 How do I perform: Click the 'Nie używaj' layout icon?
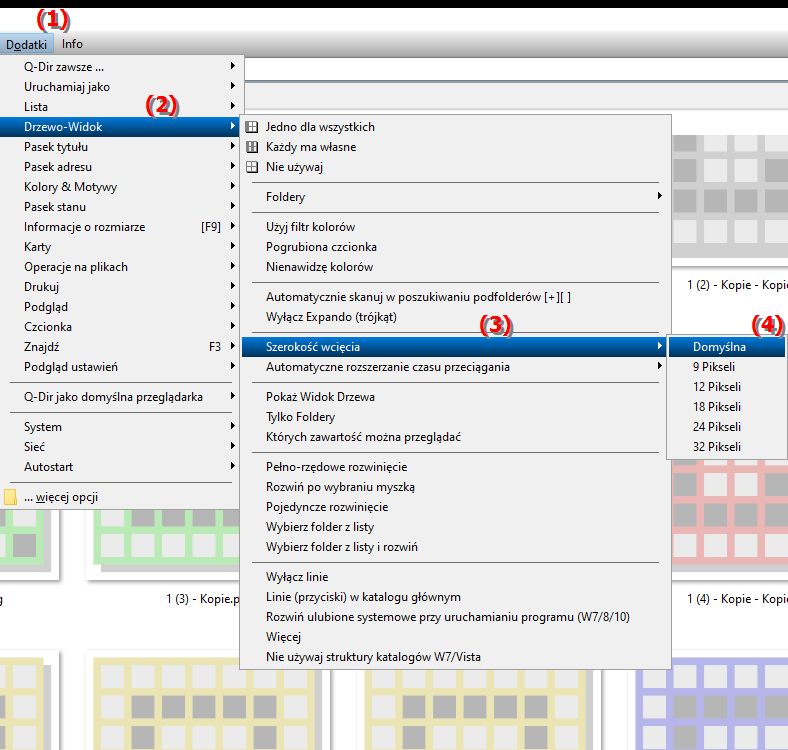tap(252, 167)
